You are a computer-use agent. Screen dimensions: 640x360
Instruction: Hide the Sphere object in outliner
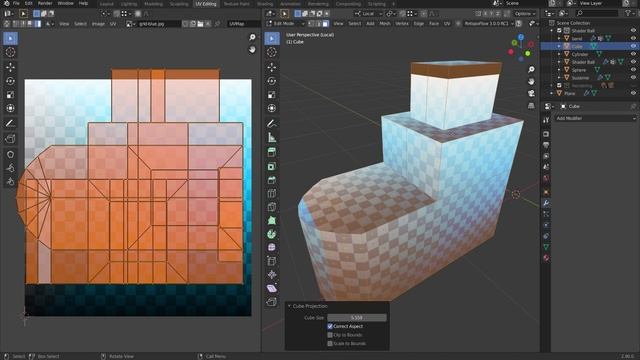pyautogui.click(x=633, y=70)
